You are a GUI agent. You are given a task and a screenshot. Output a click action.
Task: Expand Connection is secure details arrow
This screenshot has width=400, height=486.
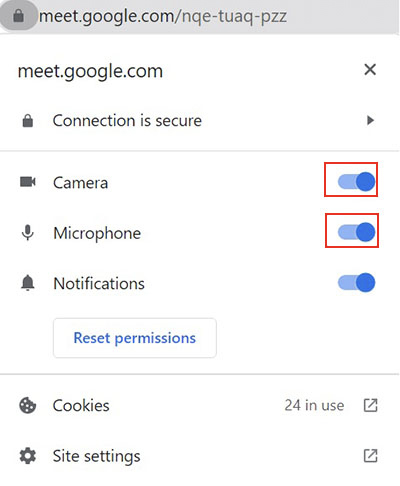(370, 120)
